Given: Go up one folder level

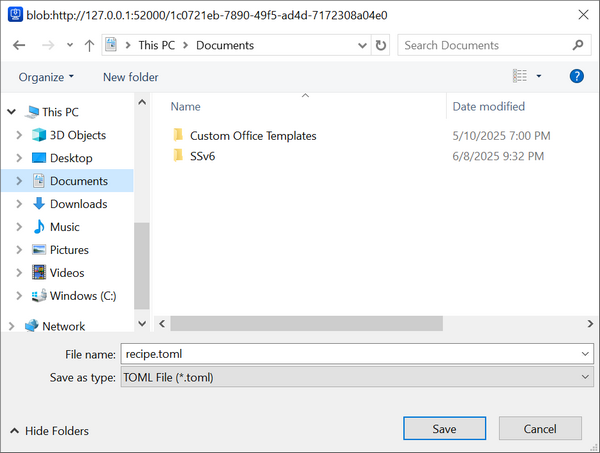Looking at the screenshot, I should click(89, 45).
